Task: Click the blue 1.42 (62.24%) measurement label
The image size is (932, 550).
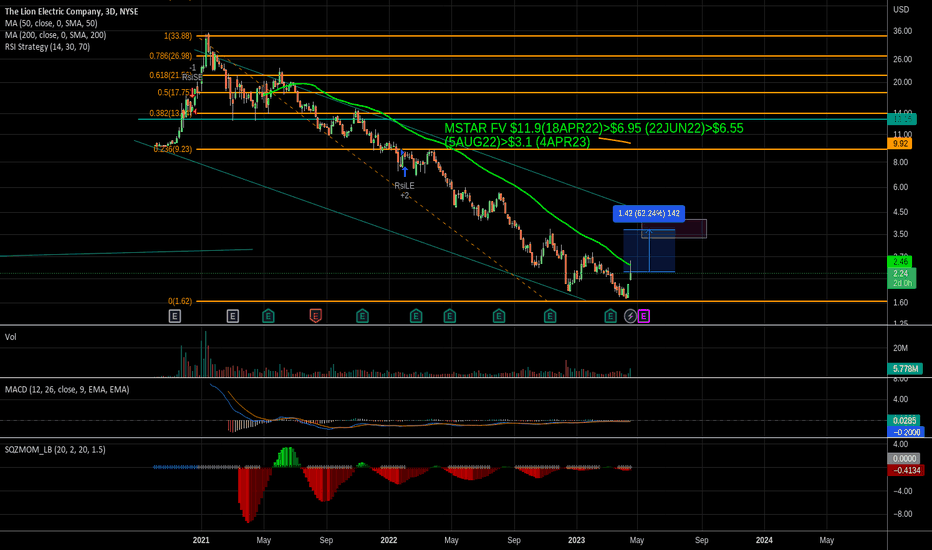Action: 649,213
